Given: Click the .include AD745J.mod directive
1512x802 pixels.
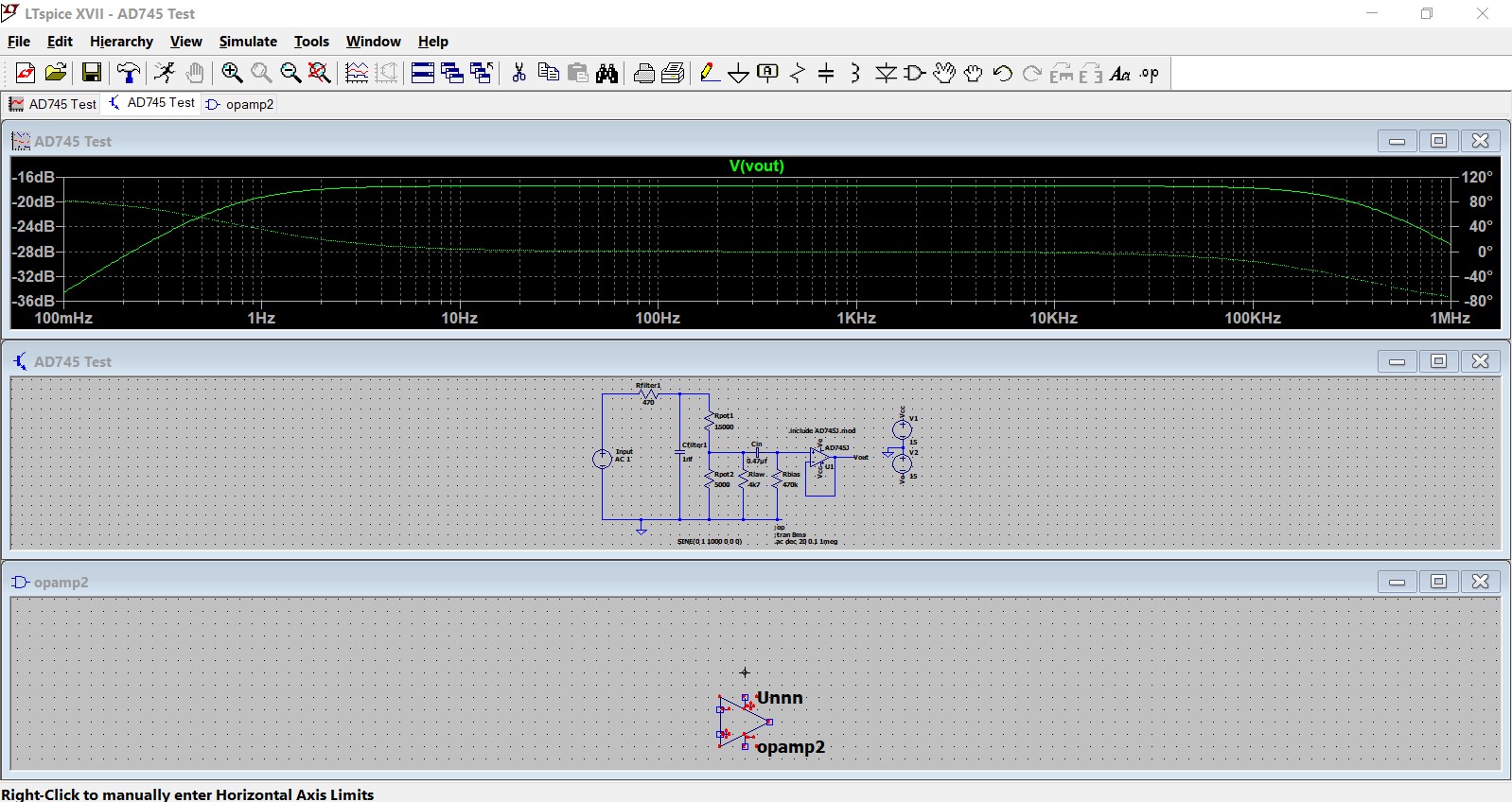Looking at the screenshot, I should 822,430.
